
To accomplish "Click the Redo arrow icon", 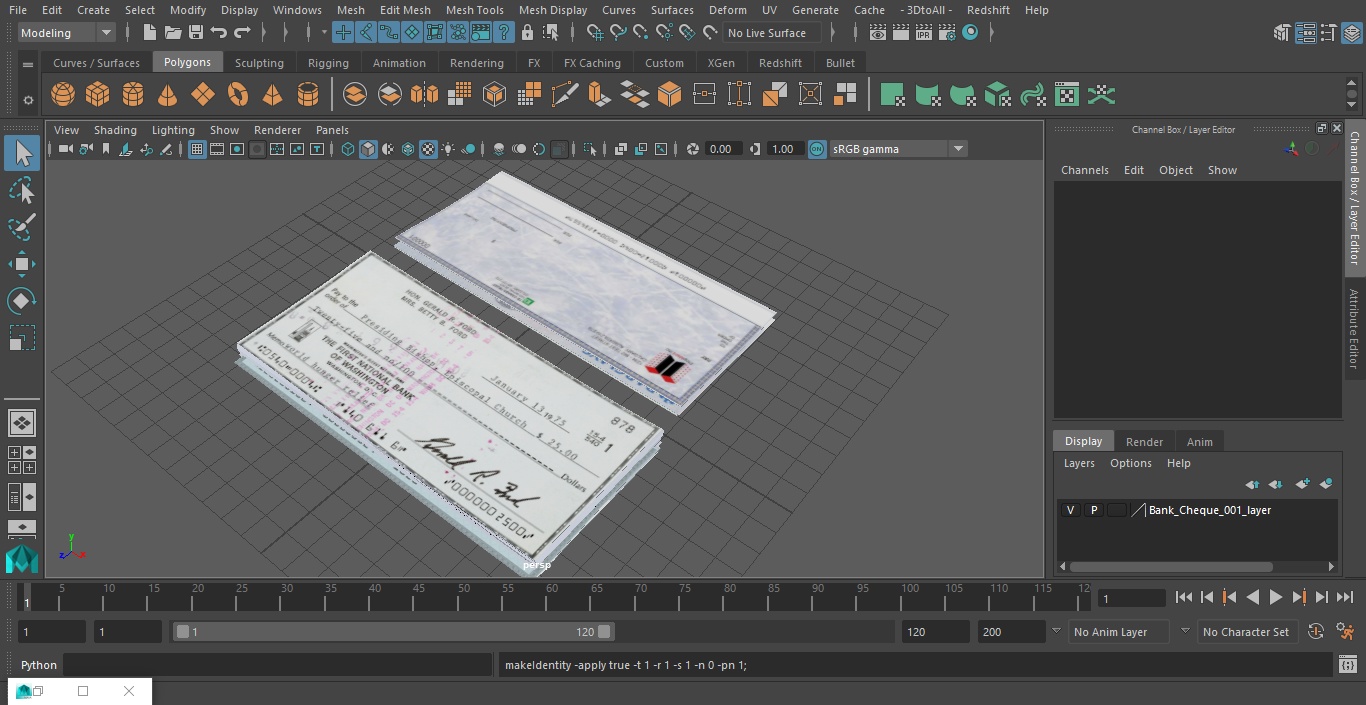I will [x=242, y=33].
